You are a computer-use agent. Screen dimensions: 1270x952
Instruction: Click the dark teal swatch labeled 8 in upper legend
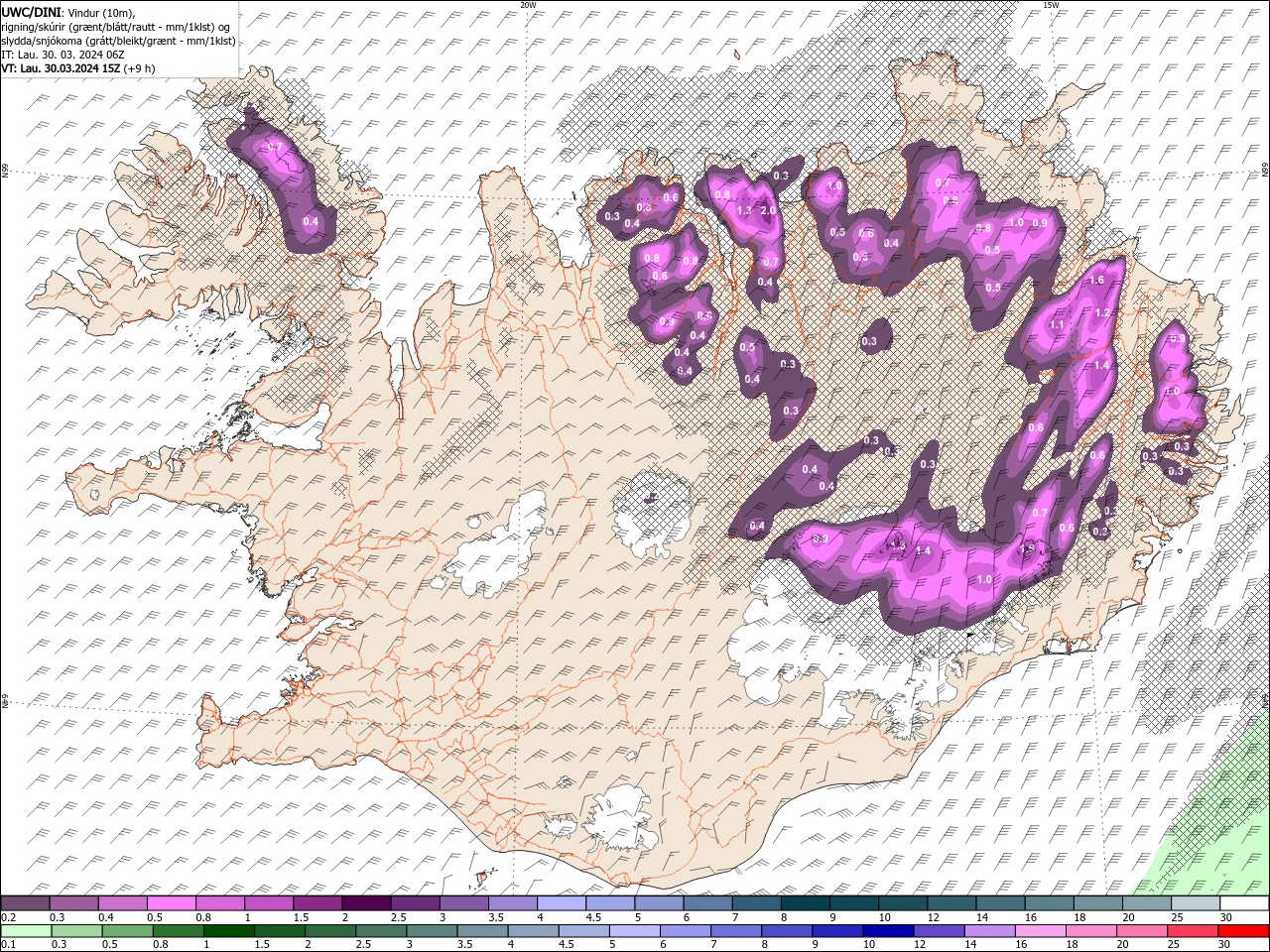806,903
